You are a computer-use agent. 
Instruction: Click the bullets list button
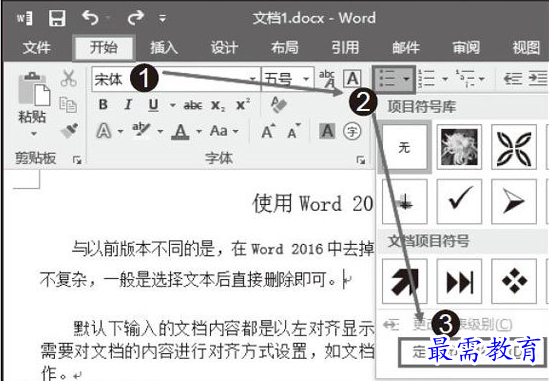(x=388, y=79)
